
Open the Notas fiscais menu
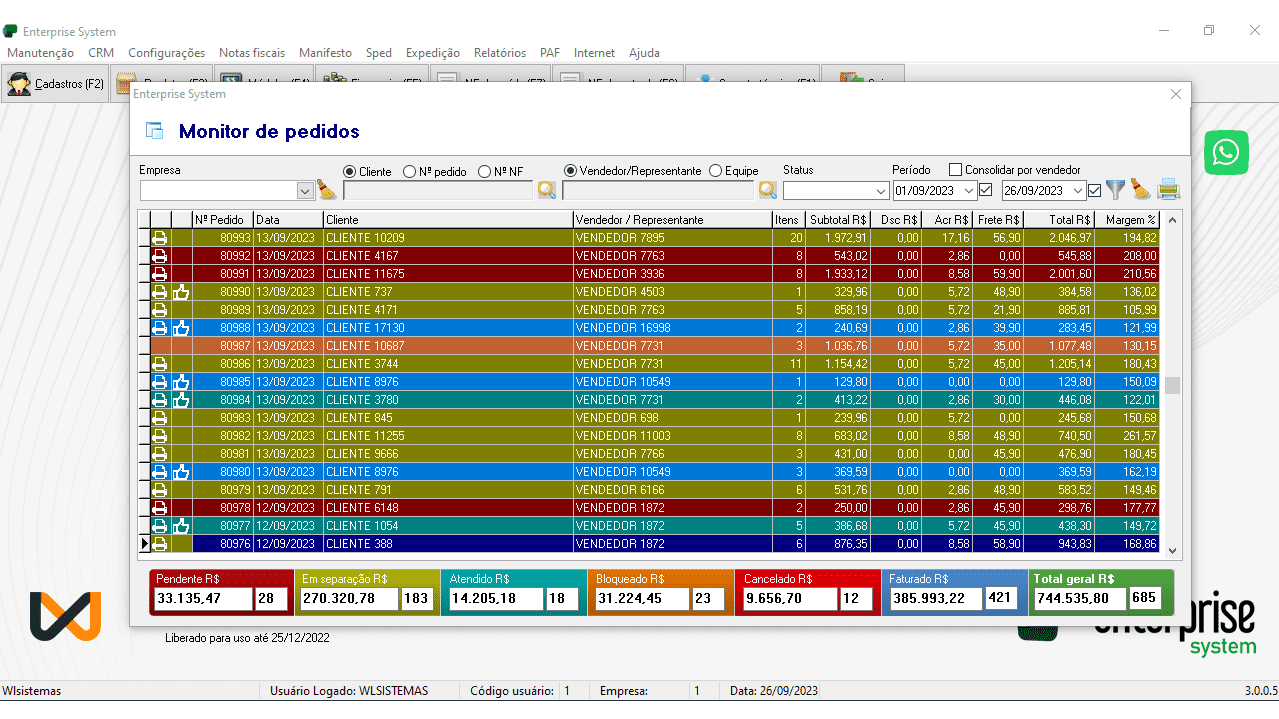click(252, 53)
